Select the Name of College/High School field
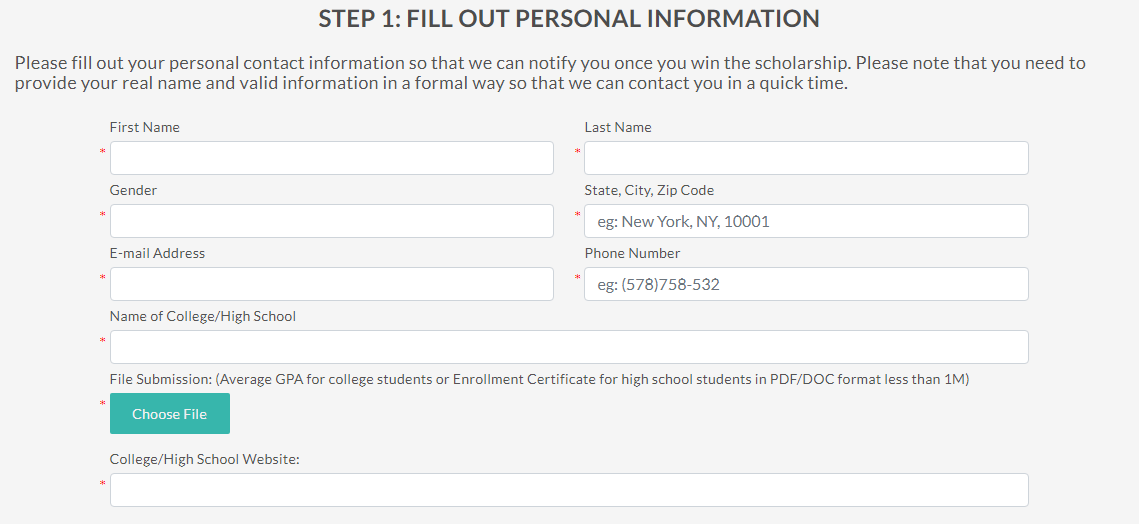 (569, 347)
